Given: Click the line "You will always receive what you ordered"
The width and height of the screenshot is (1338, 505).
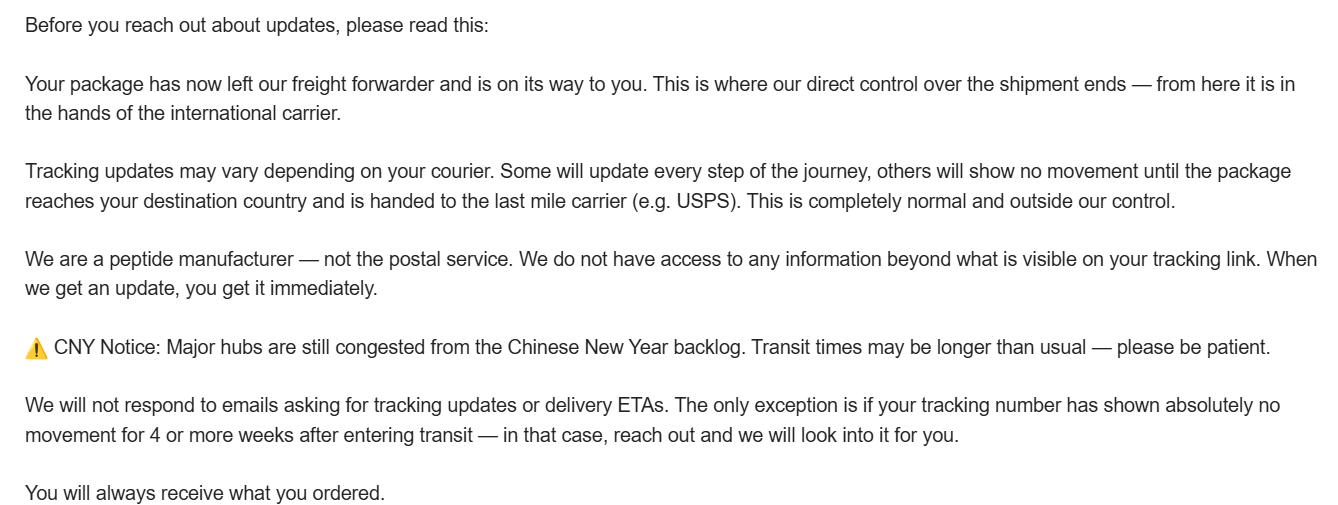Looking at the screenshot, I should pos(204,494).
